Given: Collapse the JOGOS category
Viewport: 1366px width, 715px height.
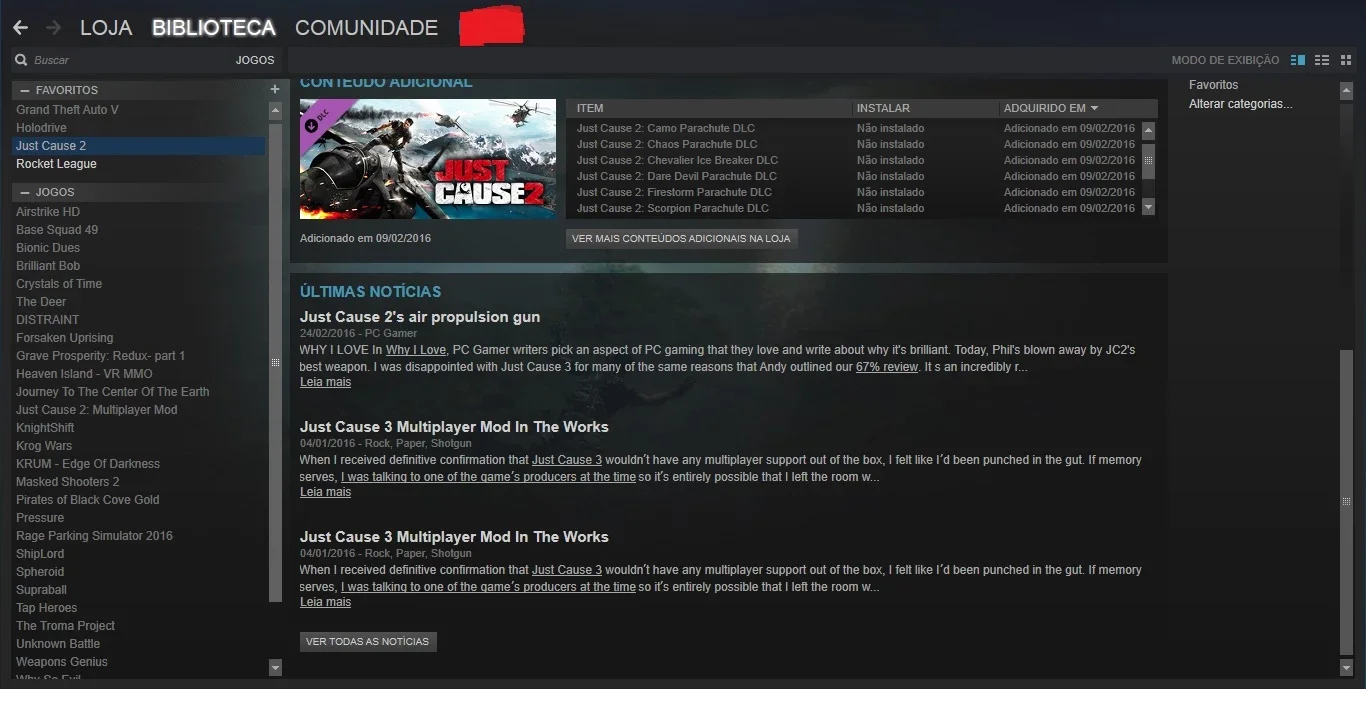Looking at the screenshot, I should coord(24,192).
